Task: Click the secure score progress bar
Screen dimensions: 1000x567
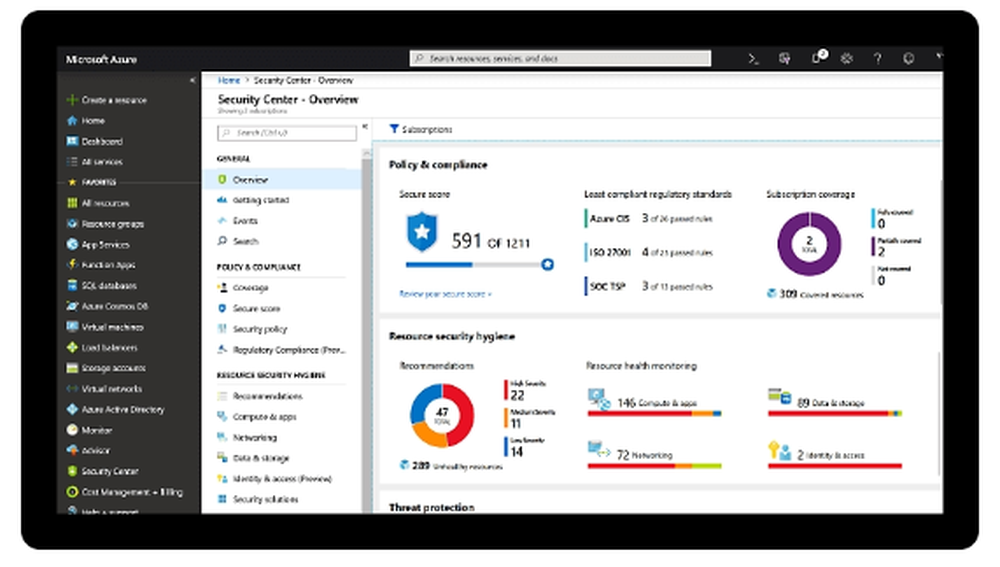Action: coord(479,265)
